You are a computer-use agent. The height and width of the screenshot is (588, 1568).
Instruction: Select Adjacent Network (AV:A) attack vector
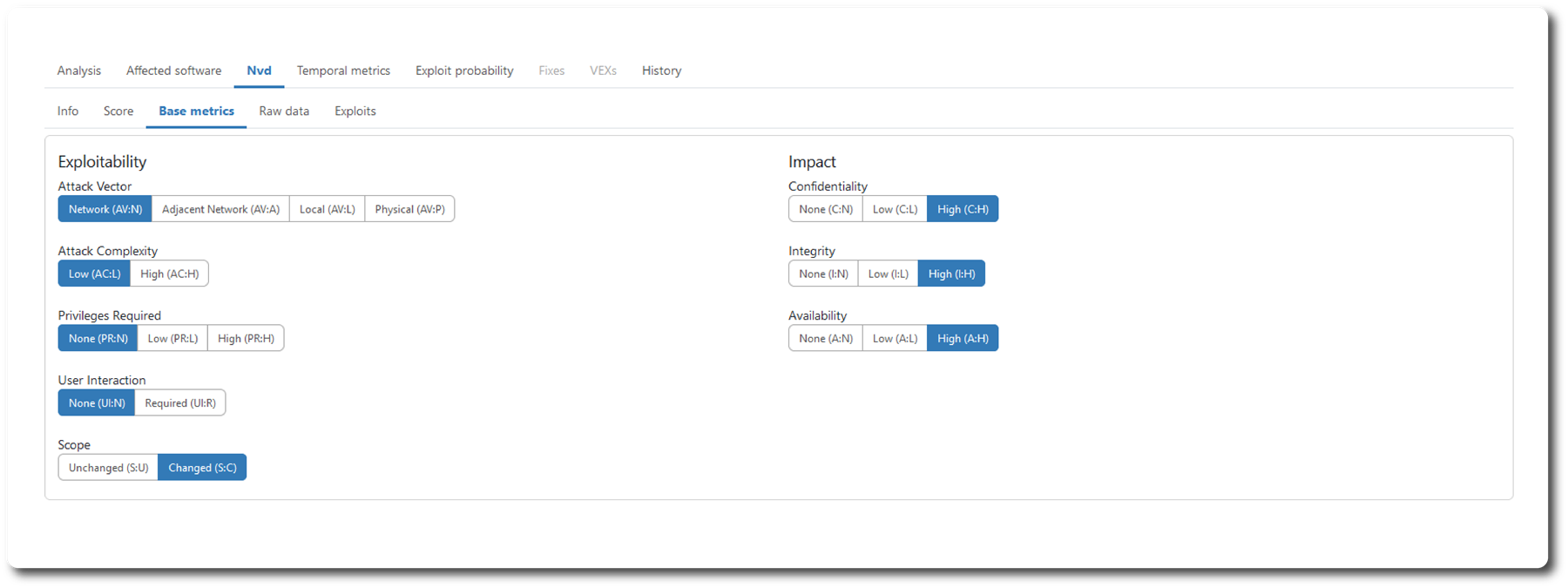(x=220, y=209)
